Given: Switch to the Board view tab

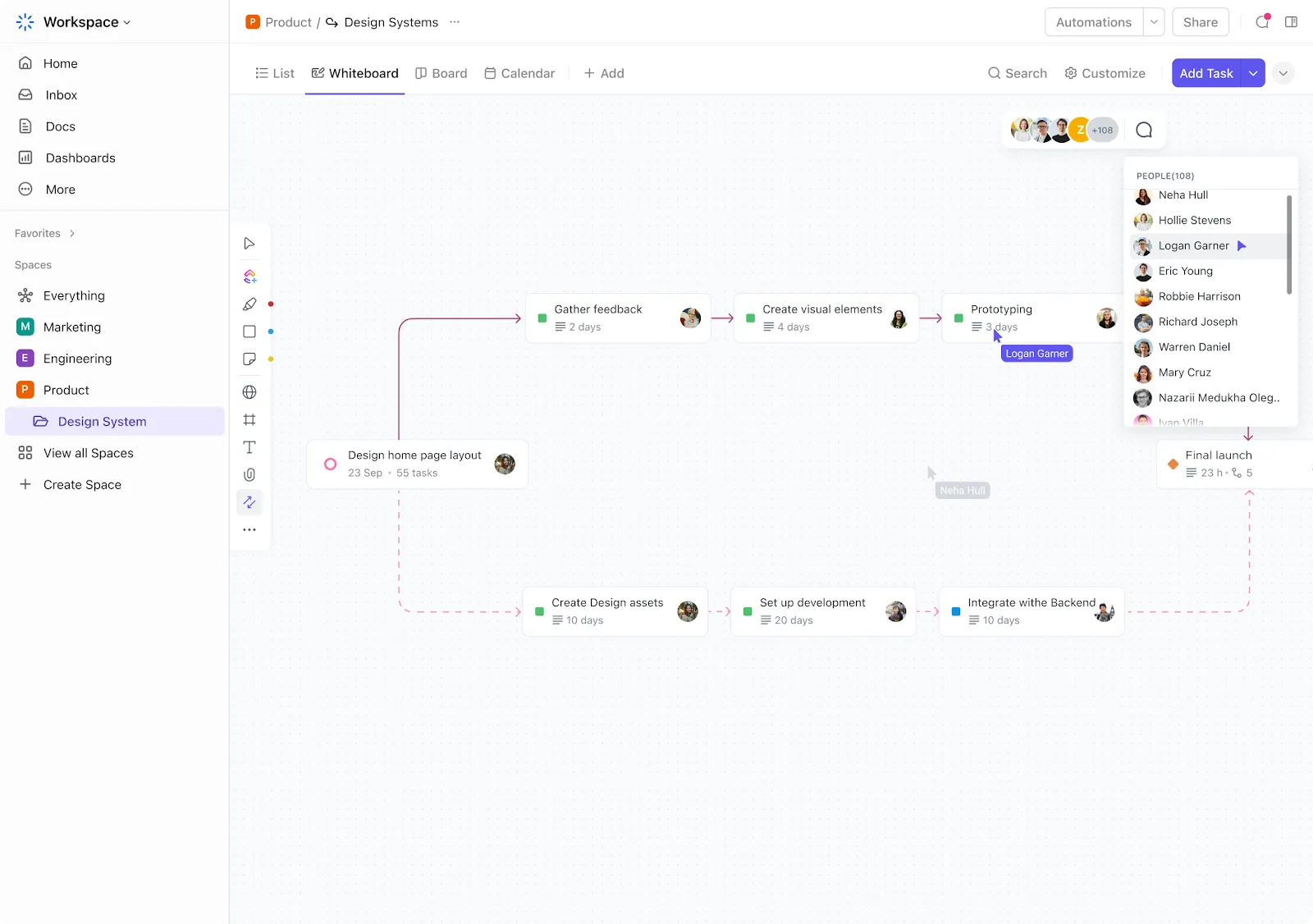Looking at the screenshot, I should pos(441,73).
